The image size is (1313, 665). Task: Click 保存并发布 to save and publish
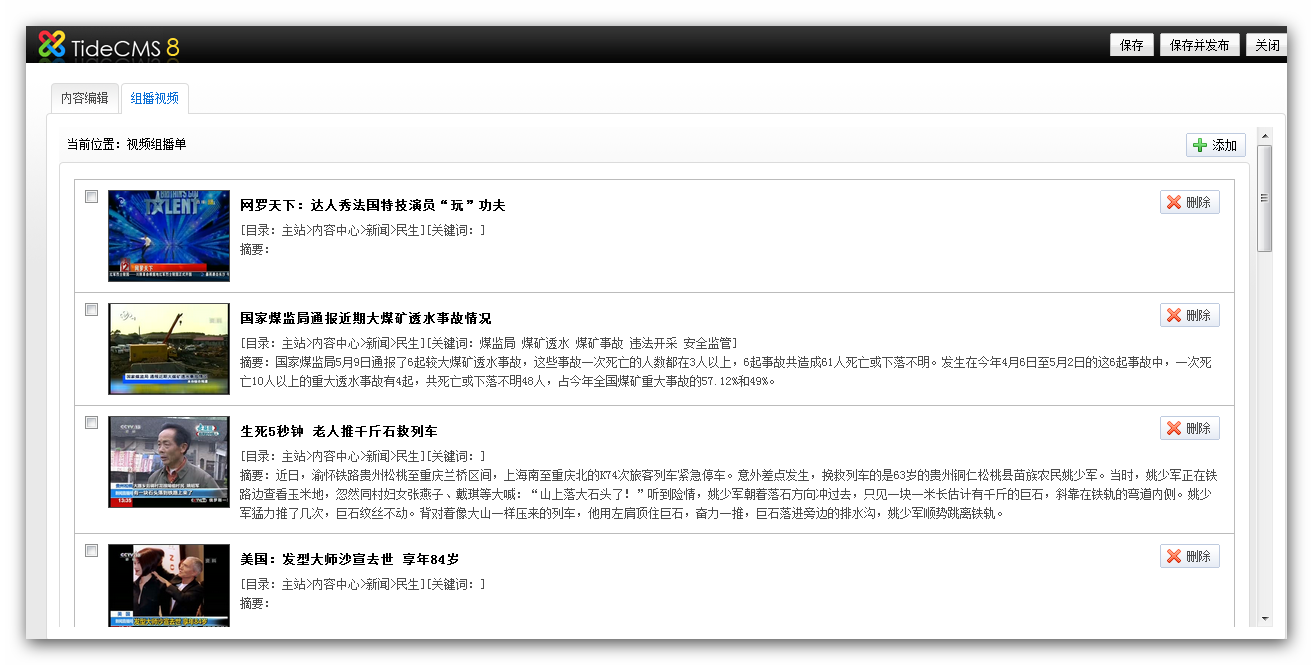[x=1199, y=45]
